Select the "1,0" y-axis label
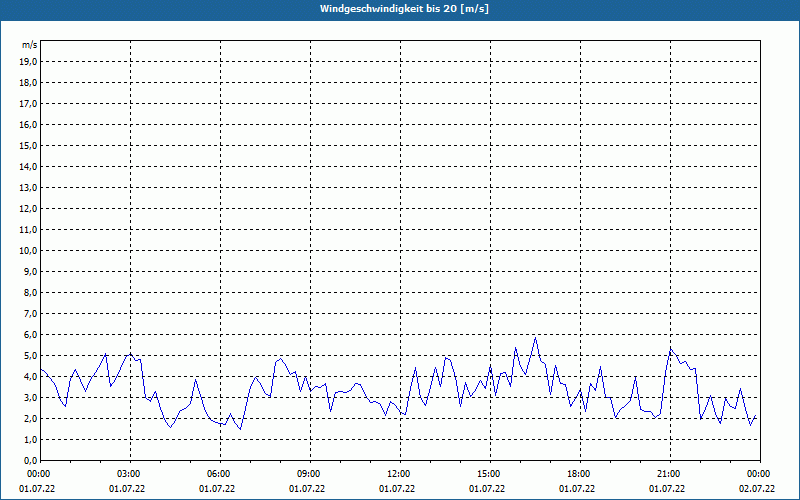The image size is (800, 500). (x=30, y=440)
